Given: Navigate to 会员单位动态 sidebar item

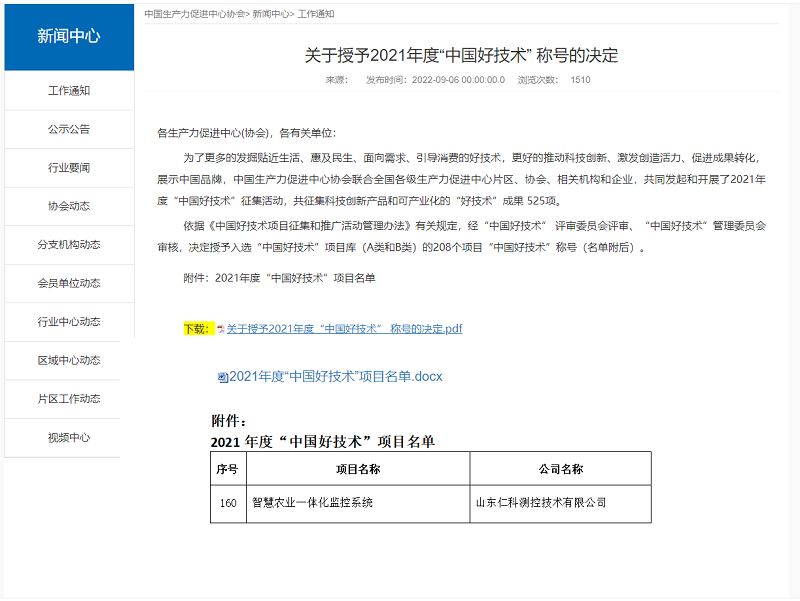Looking at the screenshot, I should click(69, 283).
